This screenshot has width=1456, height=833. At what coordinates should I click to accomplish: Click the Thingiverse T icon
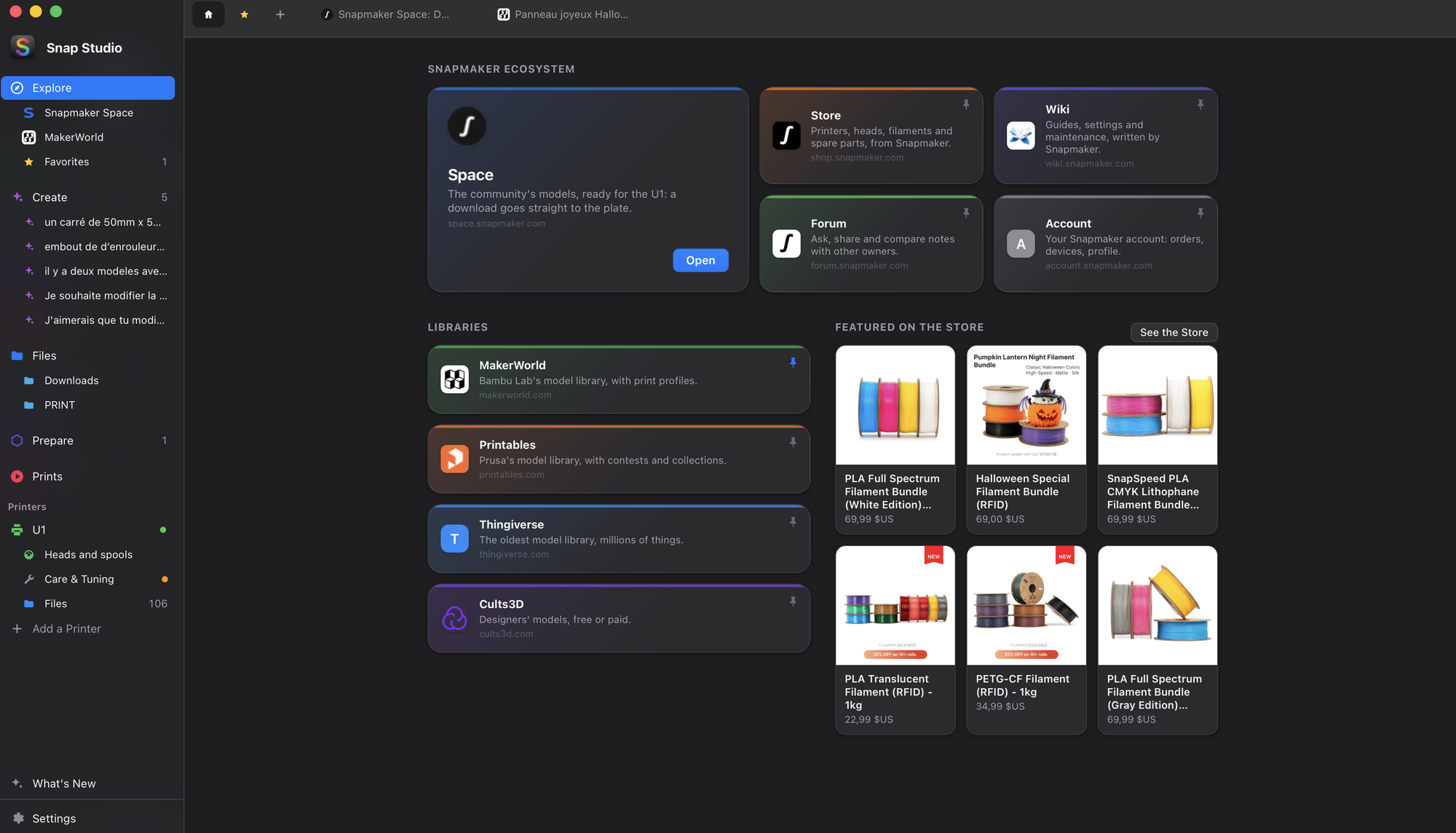tap(454, 539)
